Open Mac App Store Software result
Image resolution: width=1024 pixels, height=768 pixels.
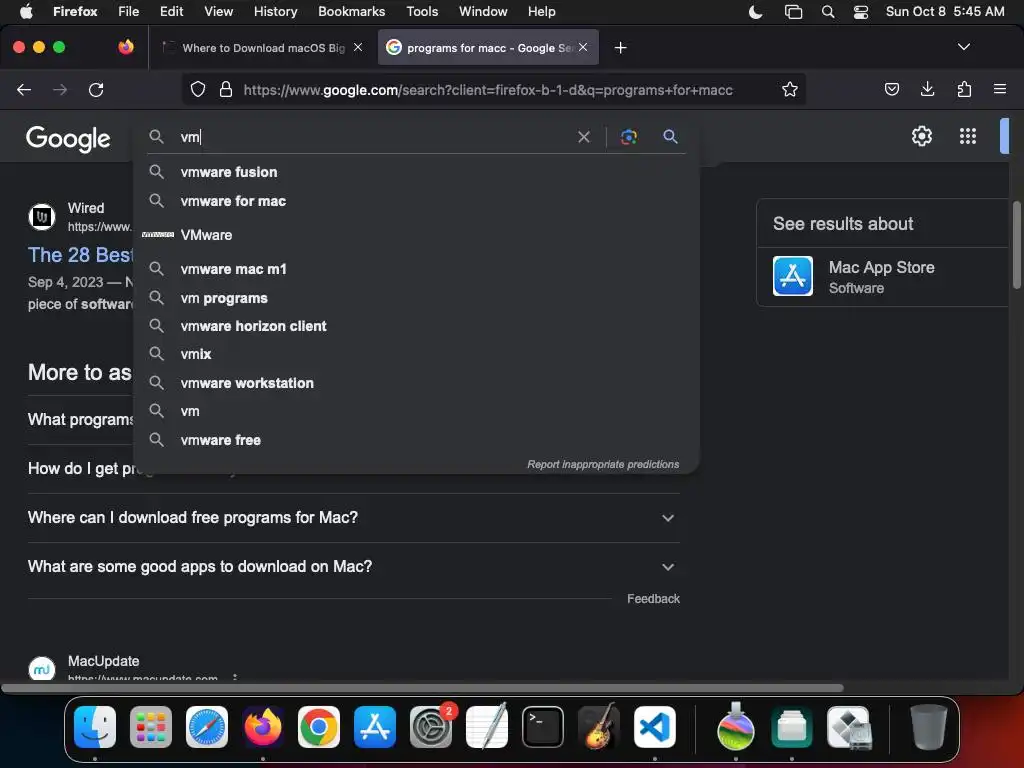[883, 277]
